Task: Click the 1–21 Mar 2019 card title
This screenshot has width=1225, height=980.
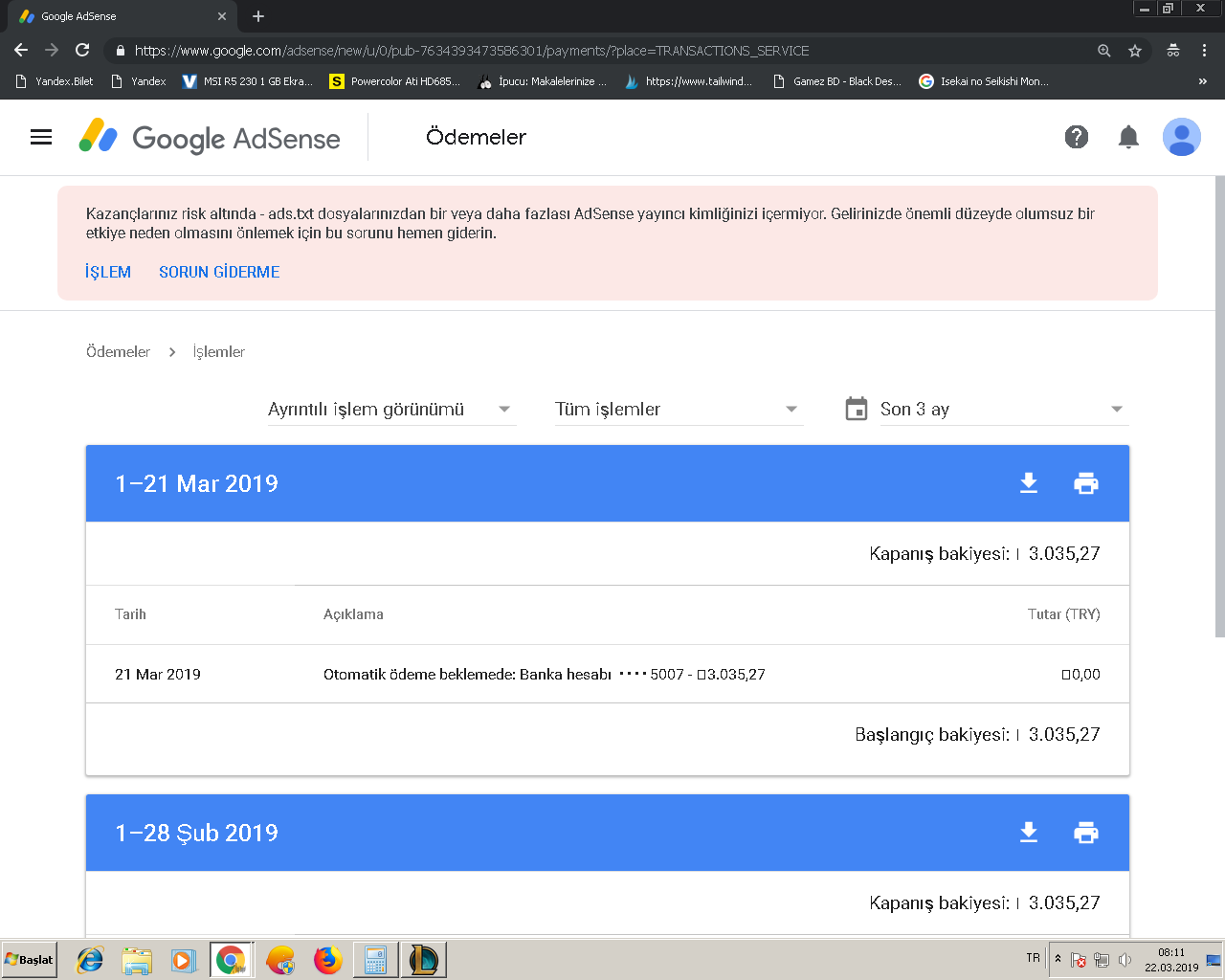Action: pyautogui.click(x=196, y=483)
